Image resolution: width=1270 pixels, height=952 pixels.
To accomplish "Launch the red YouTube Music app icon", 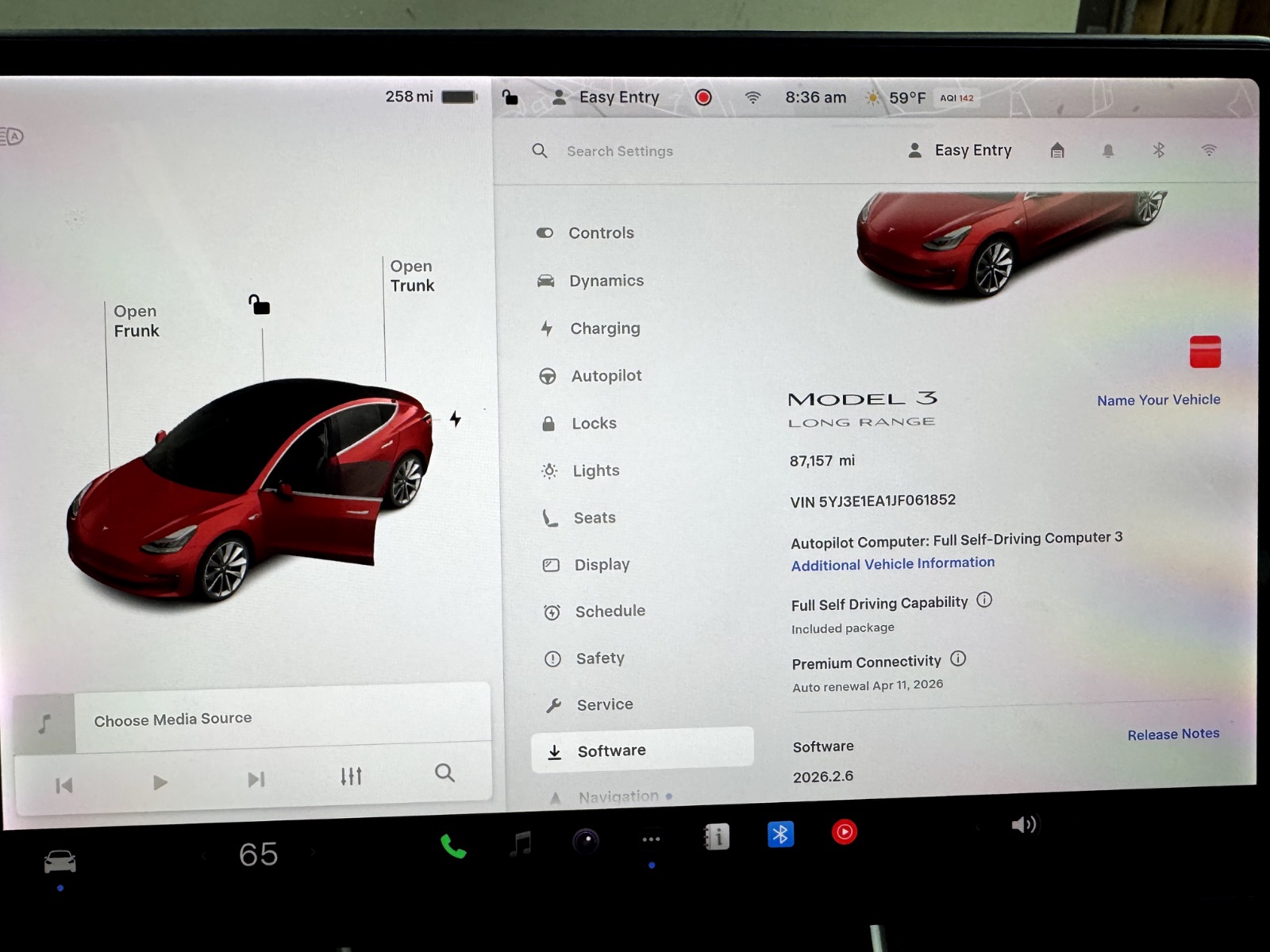I will [x=844, y=832].
